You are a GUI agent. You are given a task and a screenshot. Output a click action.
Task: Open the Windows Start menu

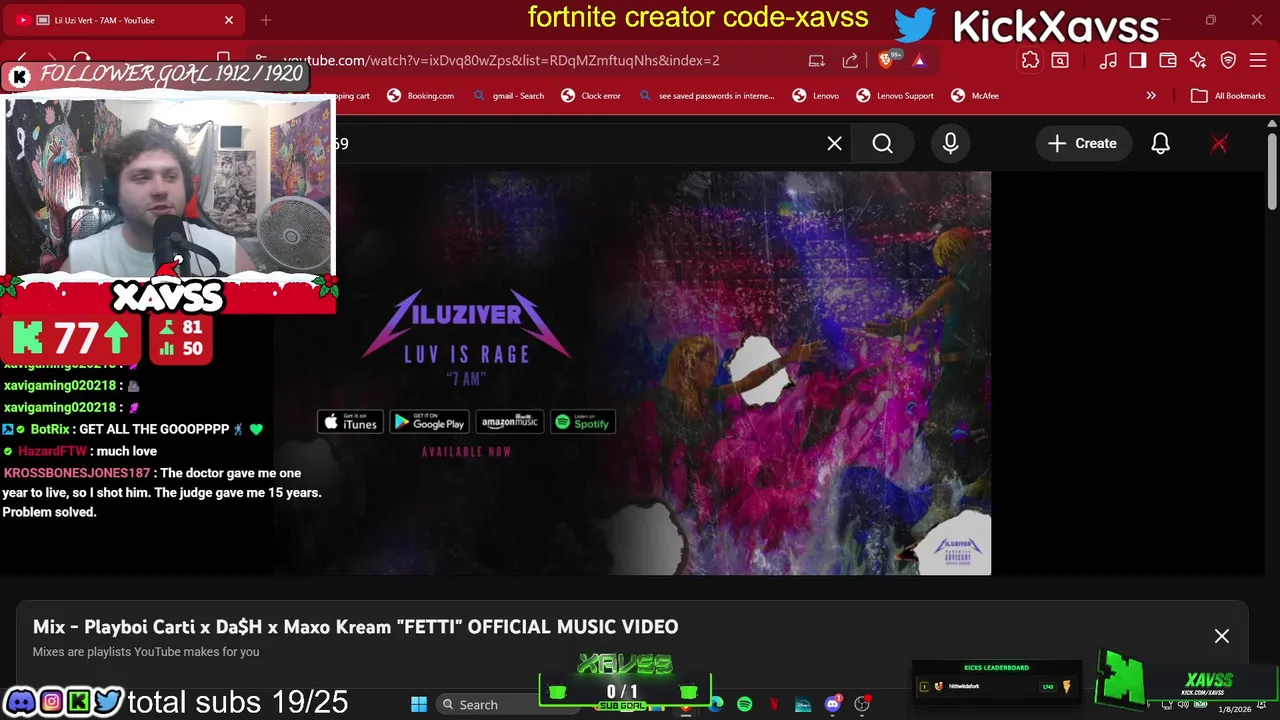tap(419, 704)
